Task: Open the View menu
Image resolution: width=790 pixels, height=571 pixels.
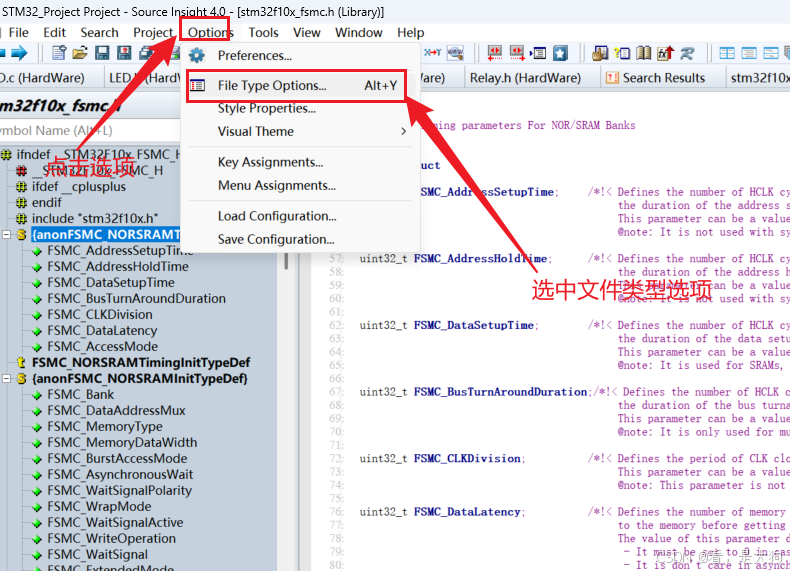Action: pos(306,33)
